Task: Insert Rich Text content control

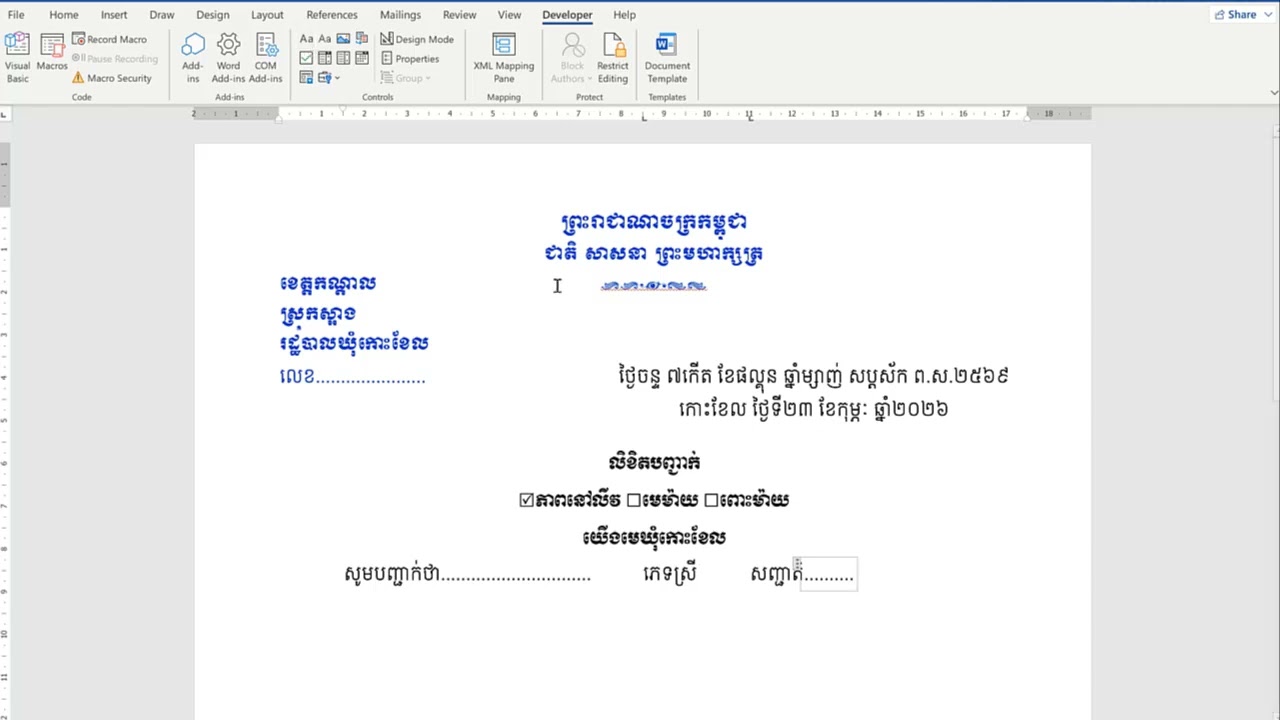Action: click(x=306, y=39)
